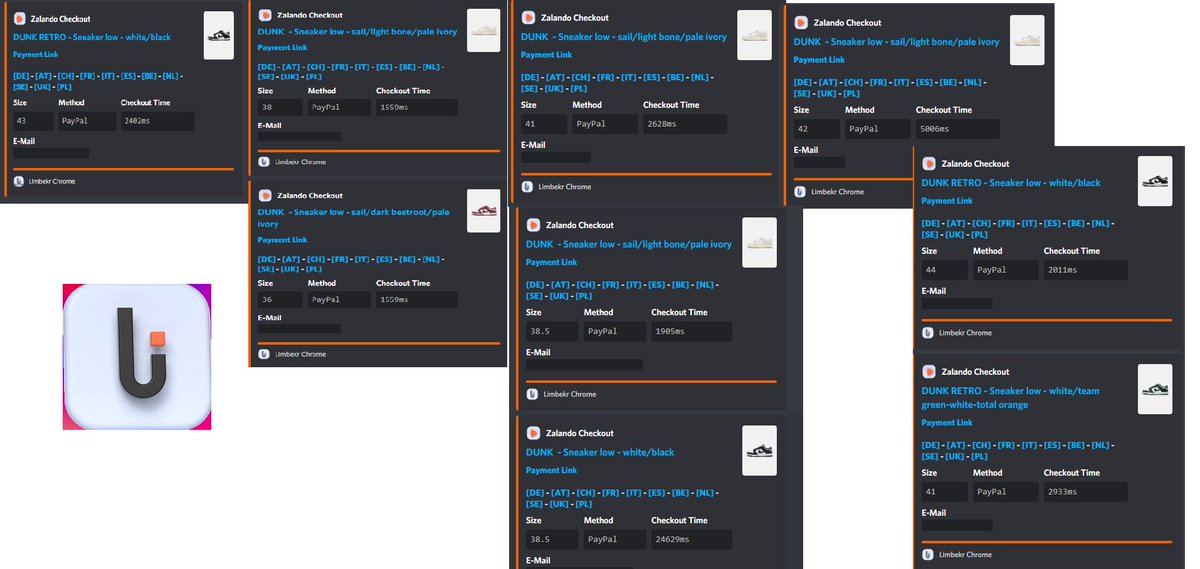This screenshot has width=1200, height=569.
Task: Click Limbekr Chrome footer icon in size 38 card
Action: point(264,161)
